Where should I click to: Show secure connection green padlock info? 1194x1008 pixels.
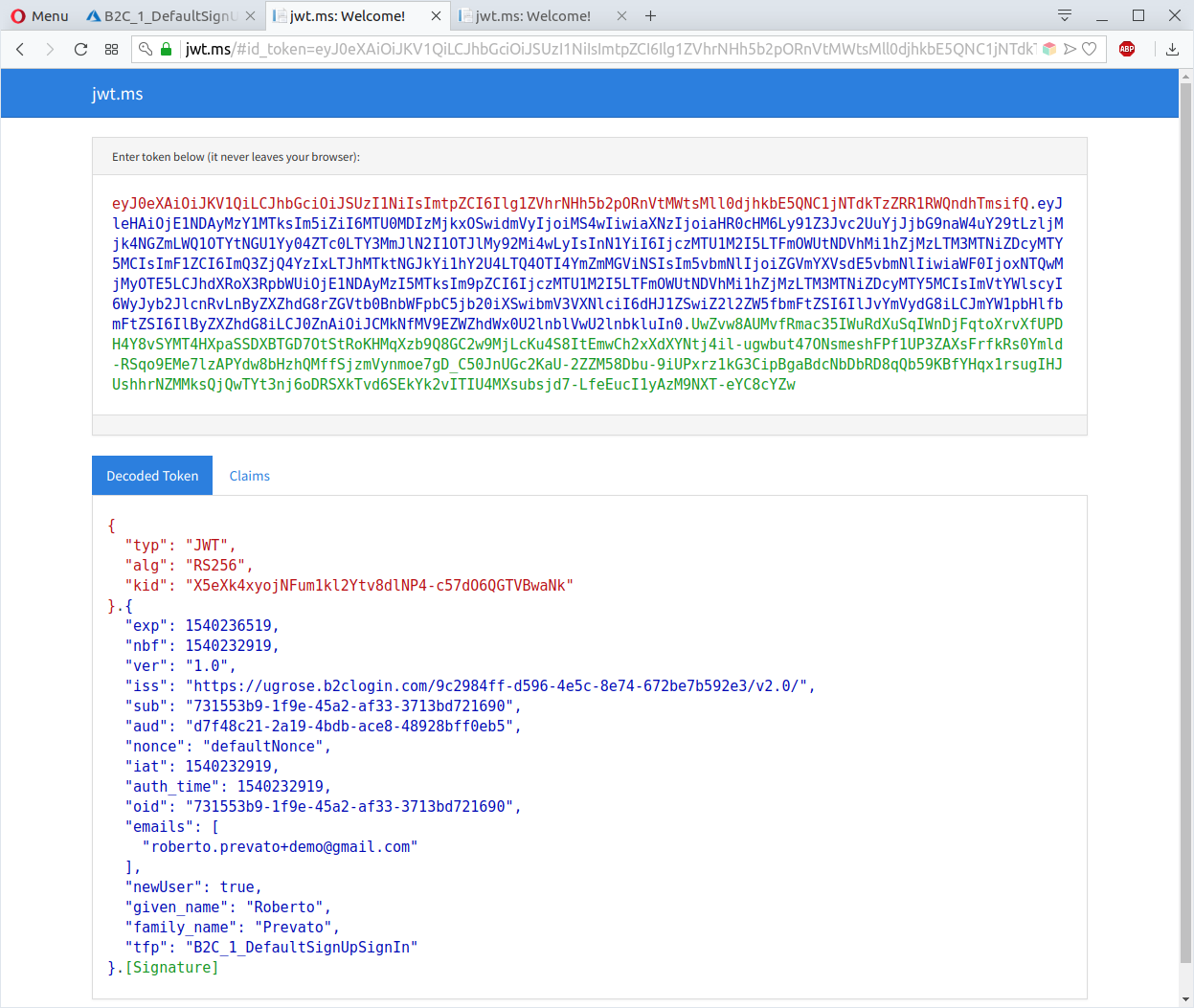click(x=167, y=49)
